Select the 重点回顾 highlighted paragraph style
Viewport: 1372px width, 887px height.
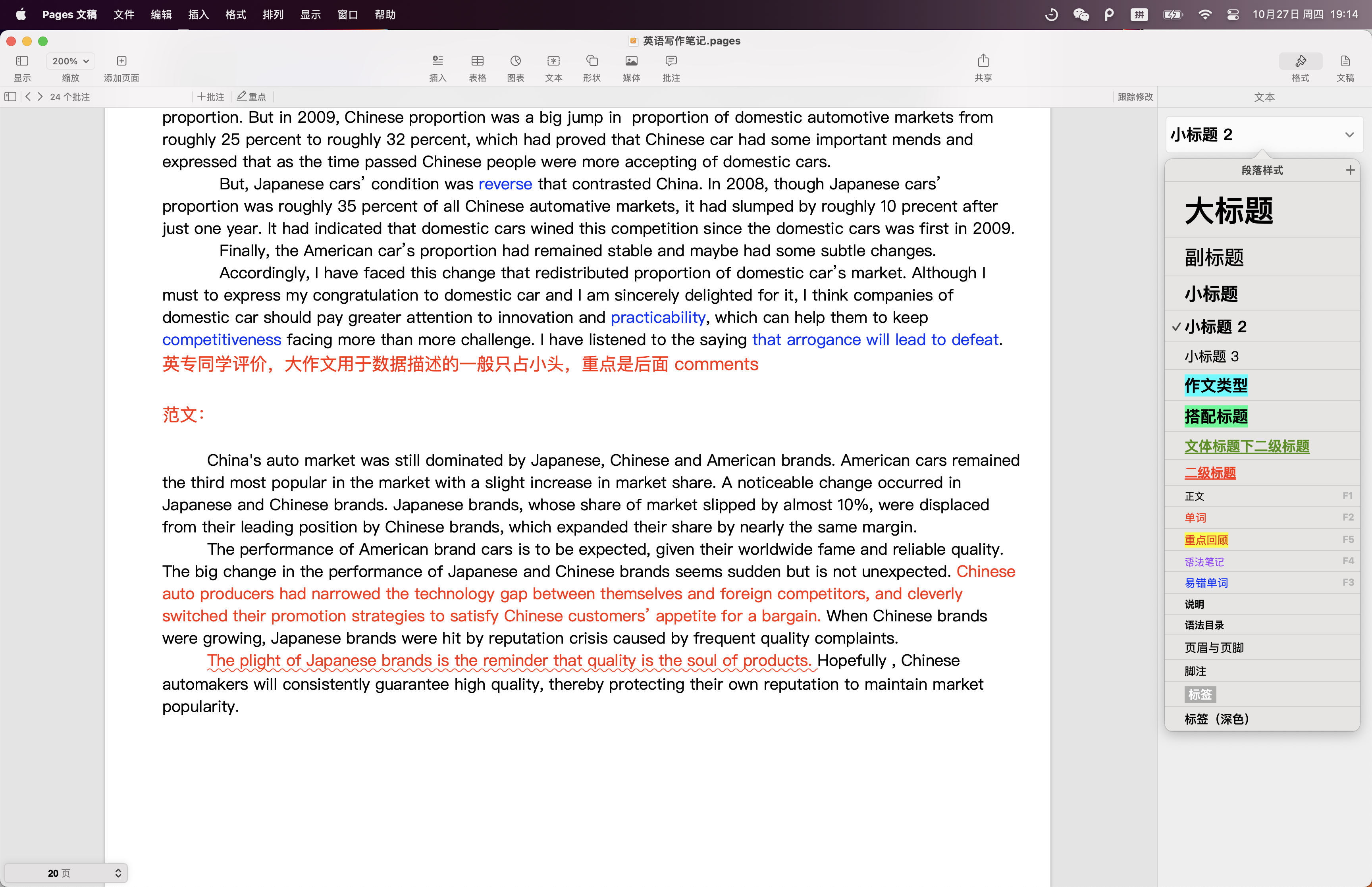click(1206, 540)
